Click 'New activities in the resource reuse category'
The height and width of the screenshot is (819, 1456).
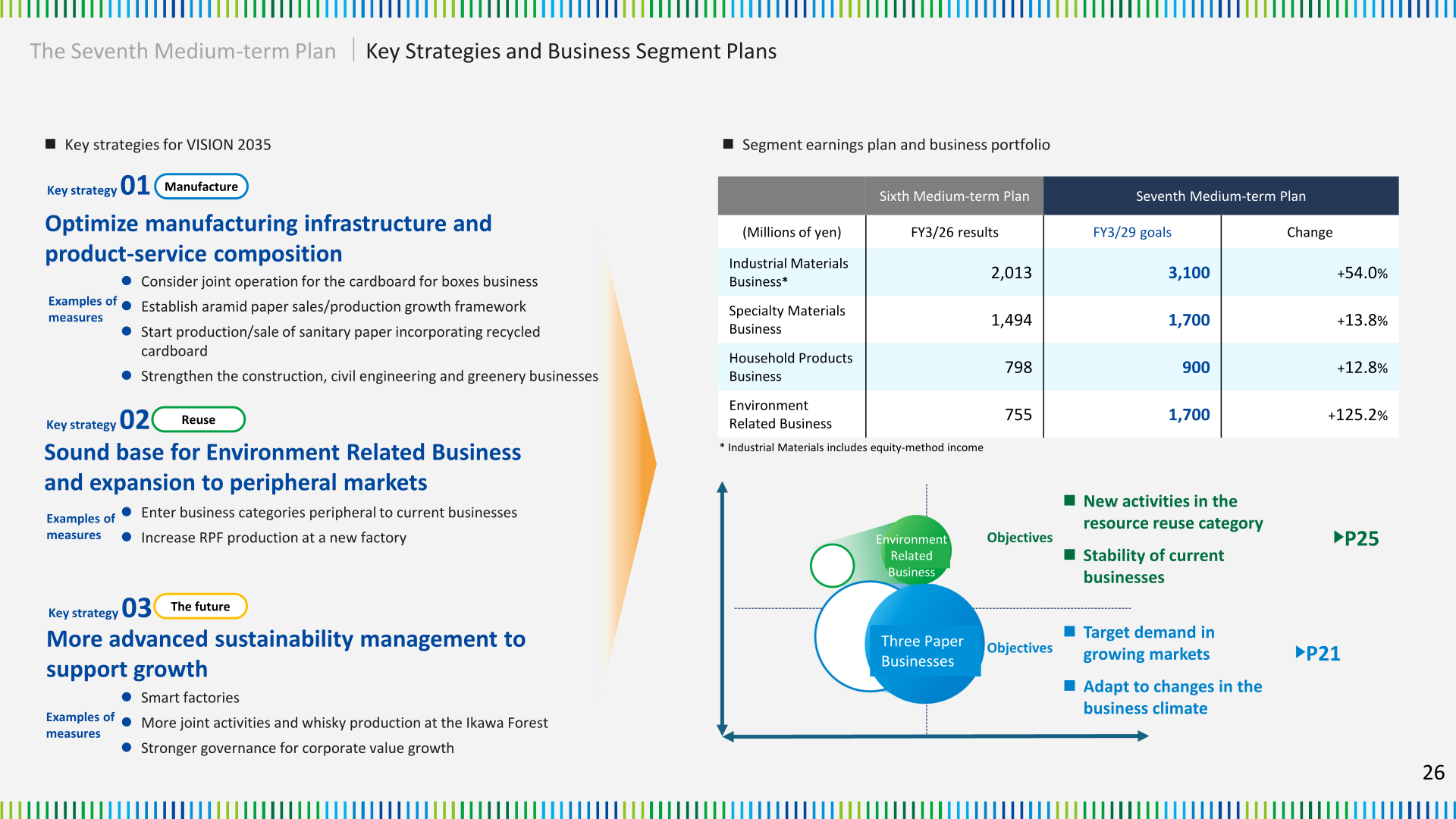coord(1172,512)
